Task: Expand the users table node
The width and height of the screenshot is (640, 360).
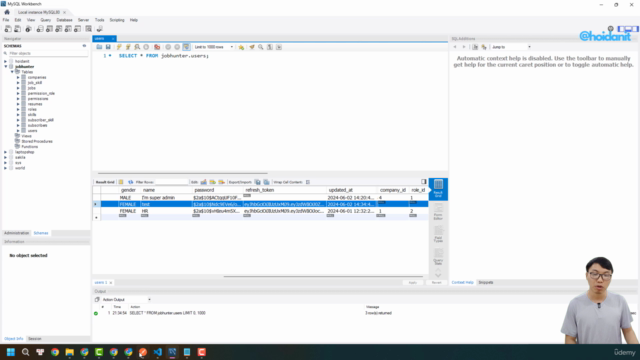Action: click(x=18, y=131)
